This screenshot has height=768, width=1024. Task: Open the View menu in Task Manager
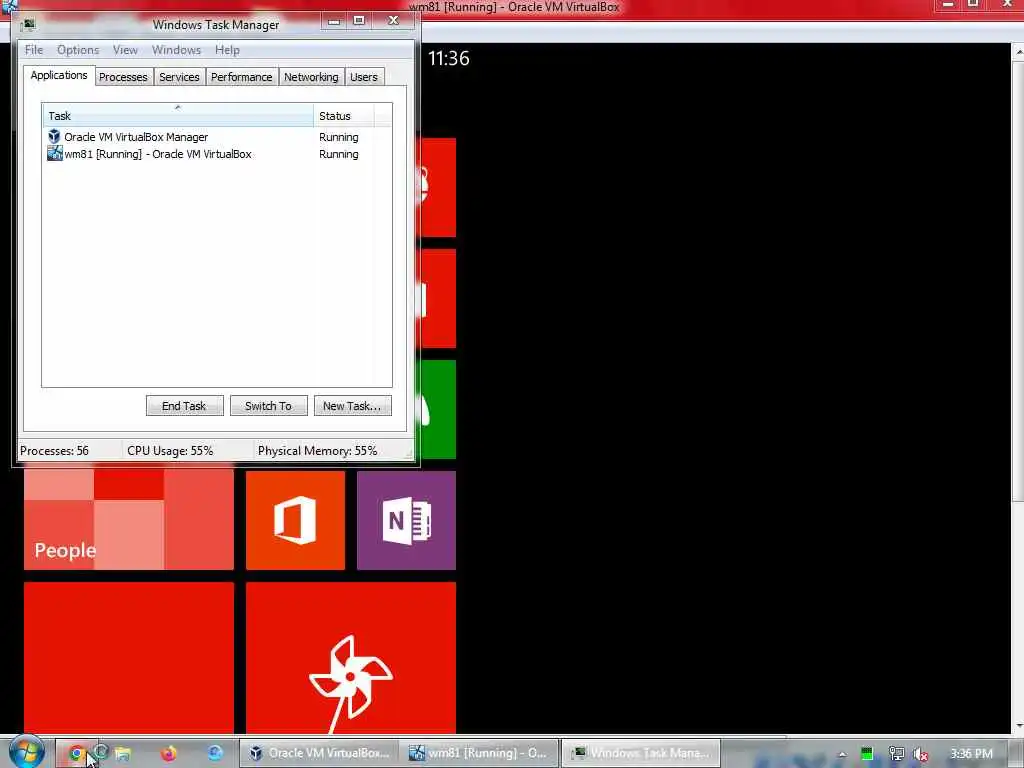(125, 50)
